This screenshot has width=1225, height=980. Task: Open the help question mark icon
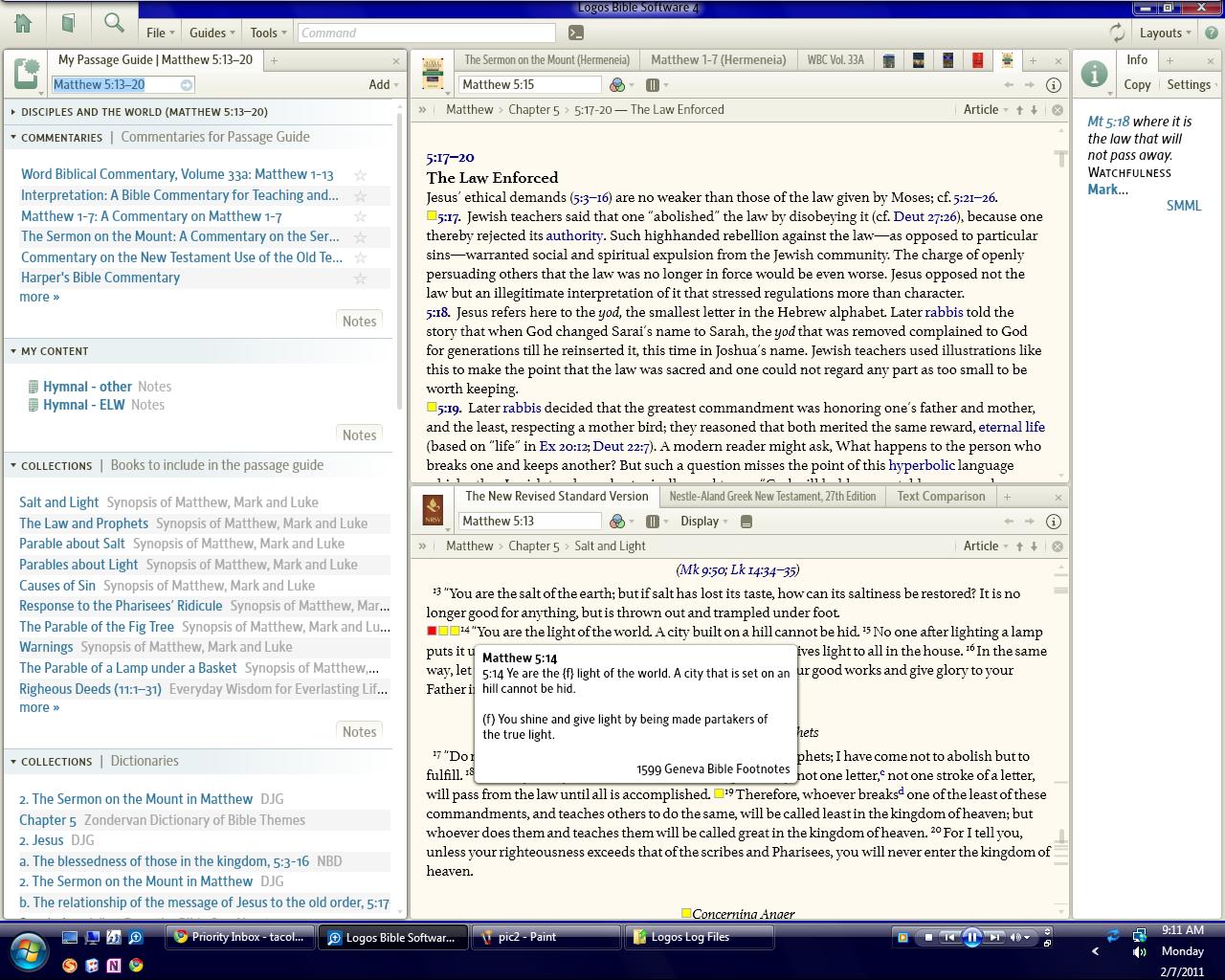pos(1211,33)
